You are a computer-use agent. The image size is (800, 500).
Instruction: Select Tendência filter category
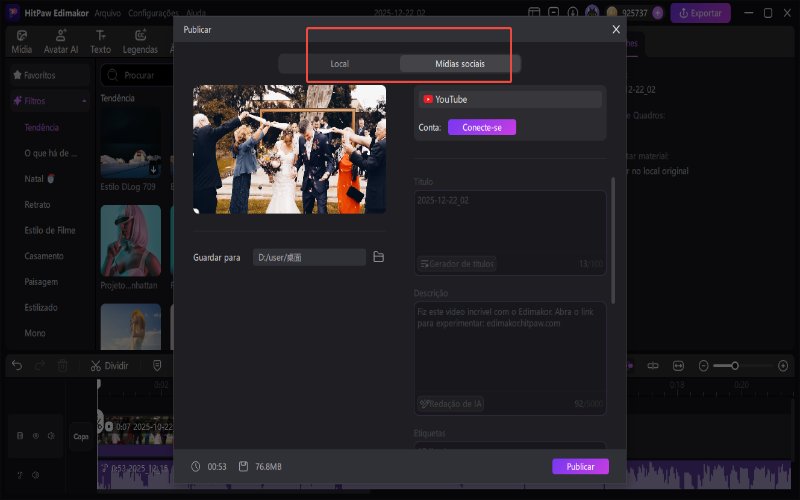tap(41, 128)
